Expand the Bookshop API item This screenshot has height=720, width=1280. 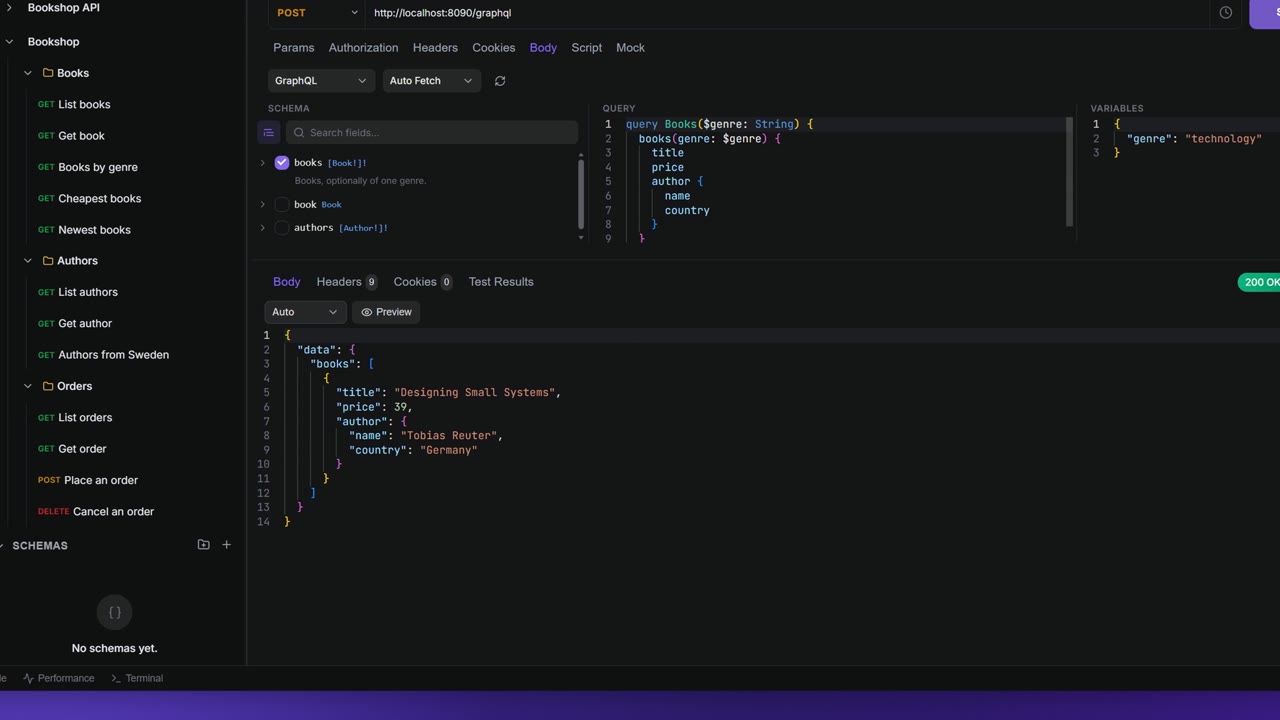tap(9, 8)
